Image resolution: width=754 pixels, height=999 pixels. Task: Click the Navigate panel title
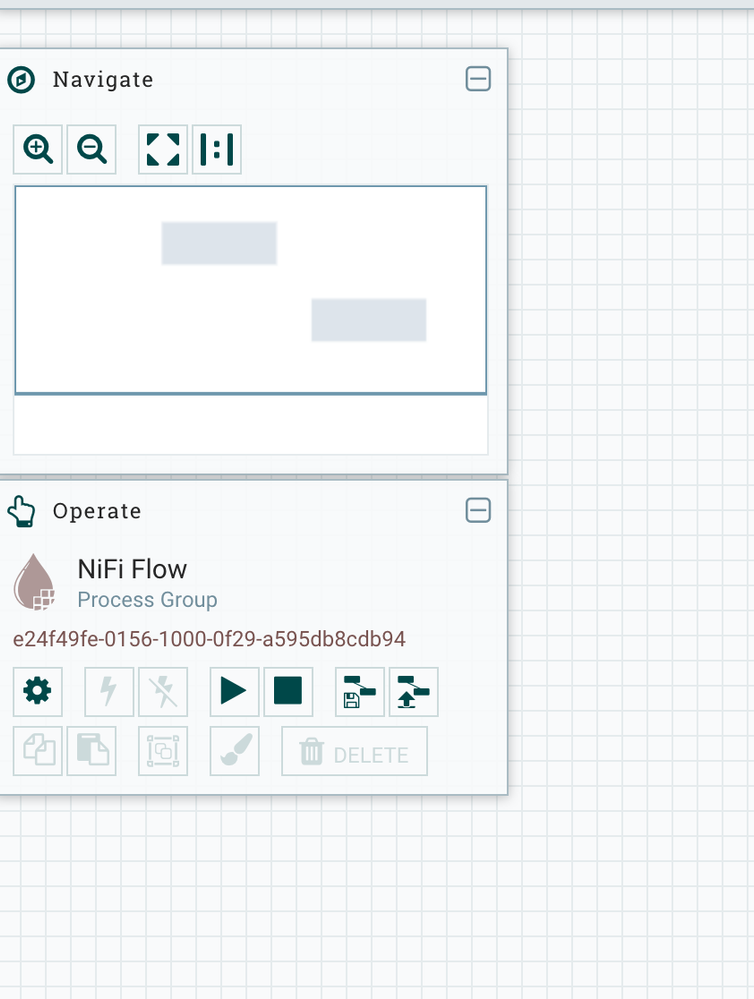click(x=103, y=80)
